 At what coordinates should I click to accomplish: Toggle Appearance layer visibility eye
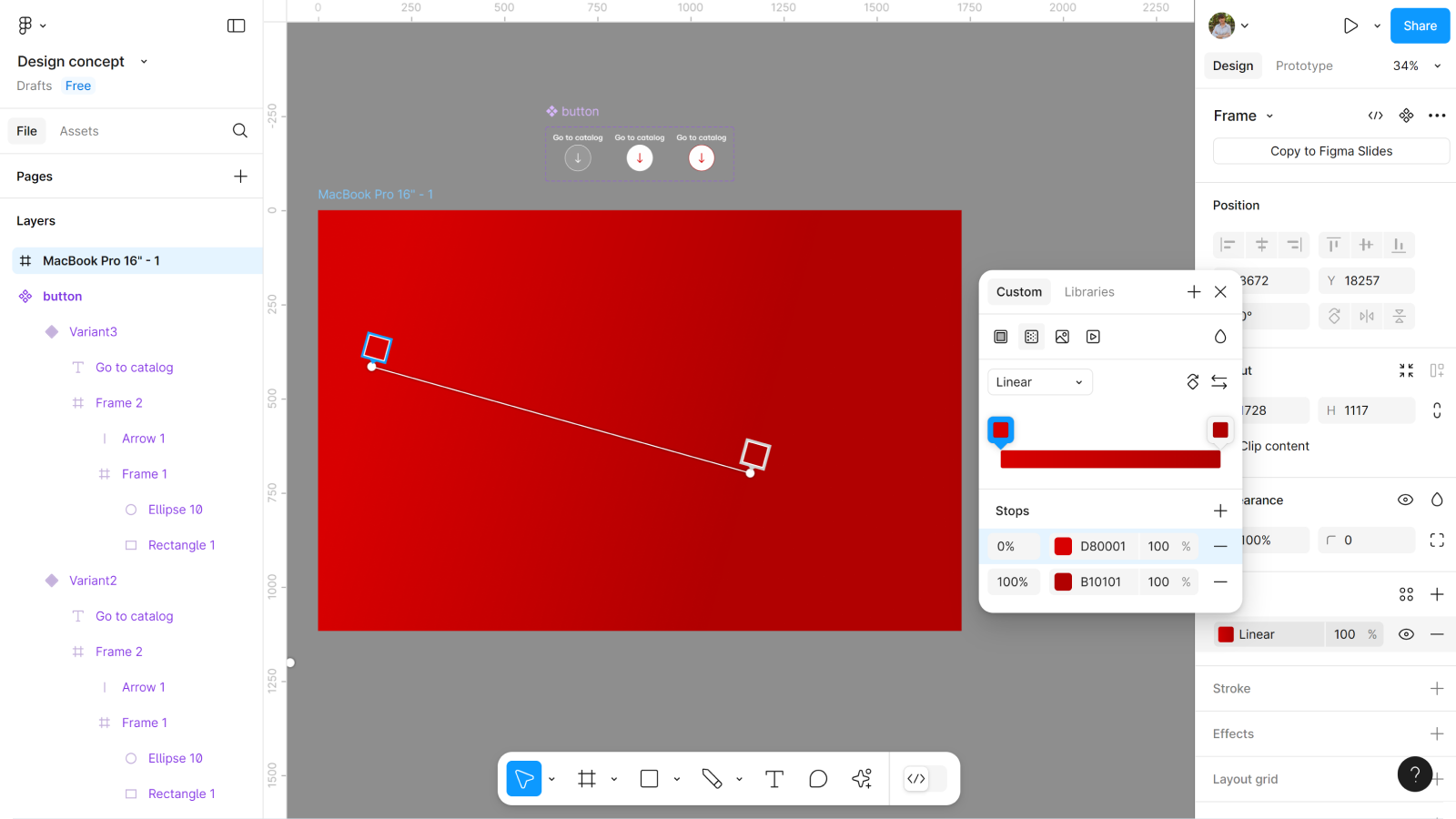pyautogui.click(x=1405, y=500)
